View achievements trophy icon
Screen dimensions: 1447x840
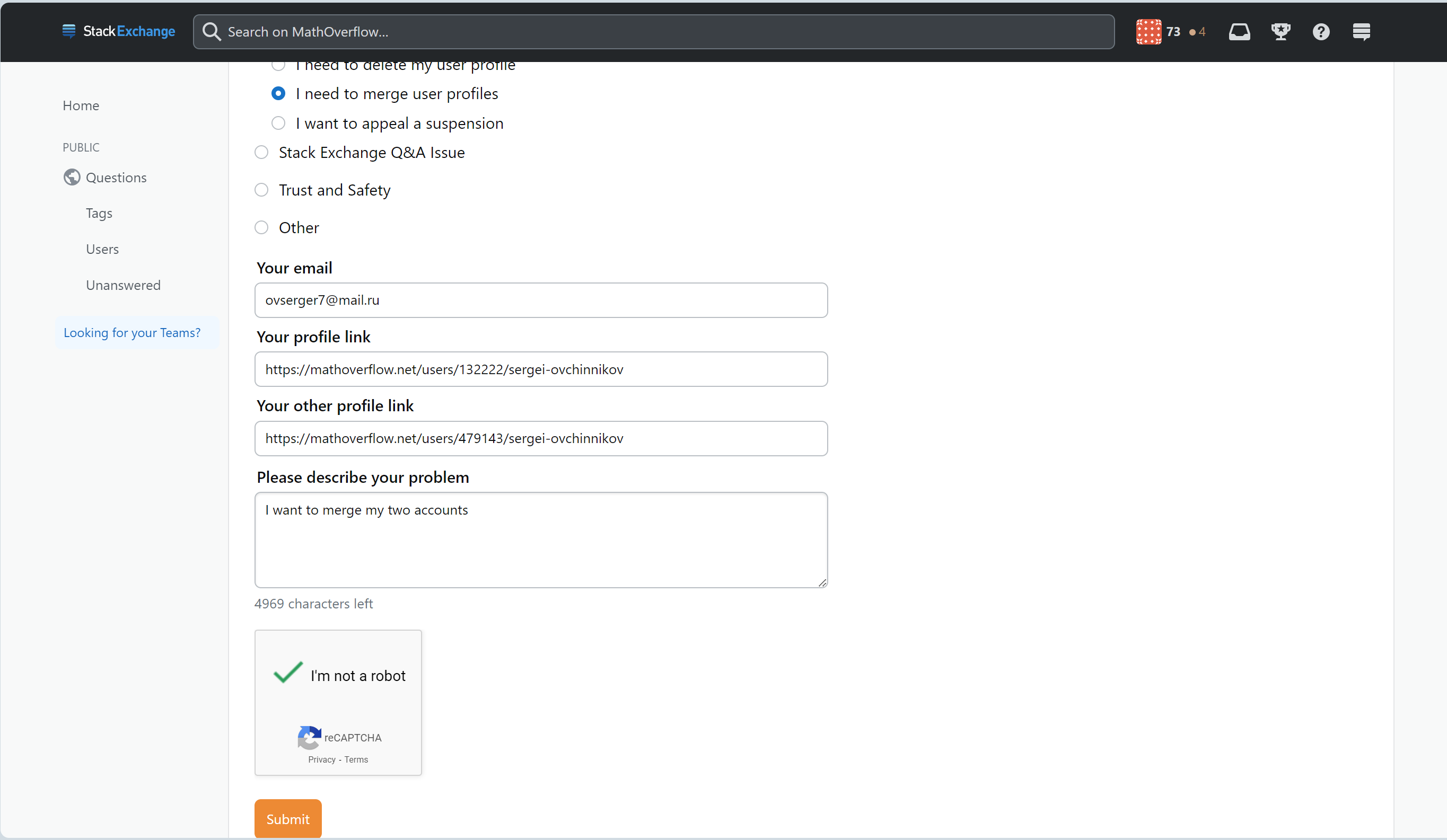click(x=1280, y=31)
